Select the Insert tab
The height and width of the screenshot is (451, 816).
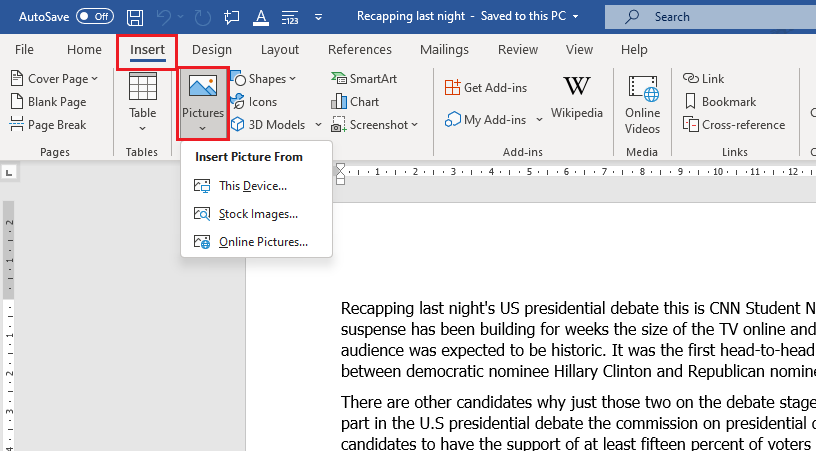147,49
